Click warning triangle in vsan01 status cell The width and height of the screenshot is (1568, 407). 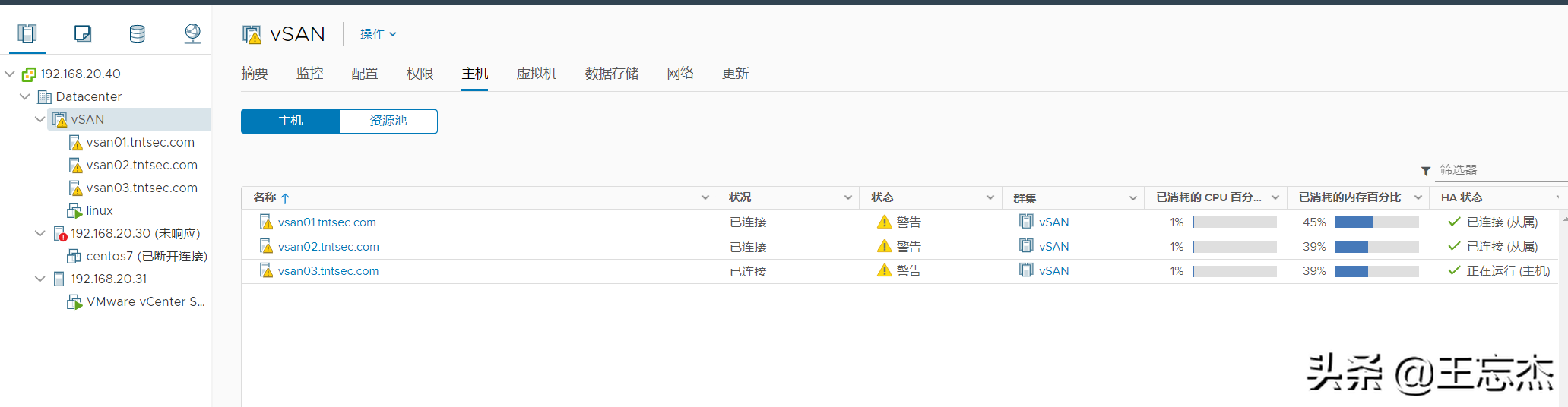(x=884, y=222)
